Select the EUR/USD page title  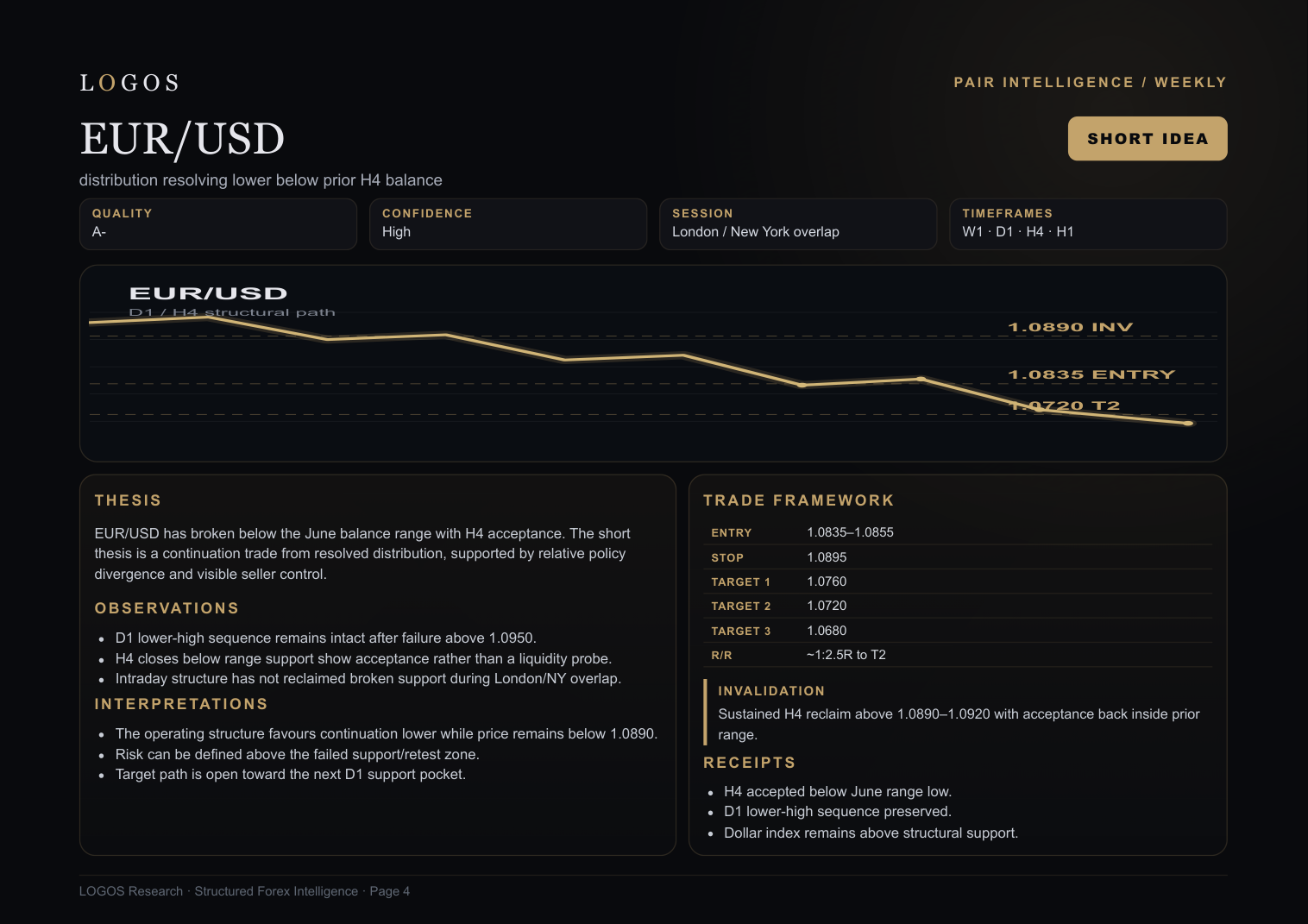pyautogui.click(x=182, y=139)
